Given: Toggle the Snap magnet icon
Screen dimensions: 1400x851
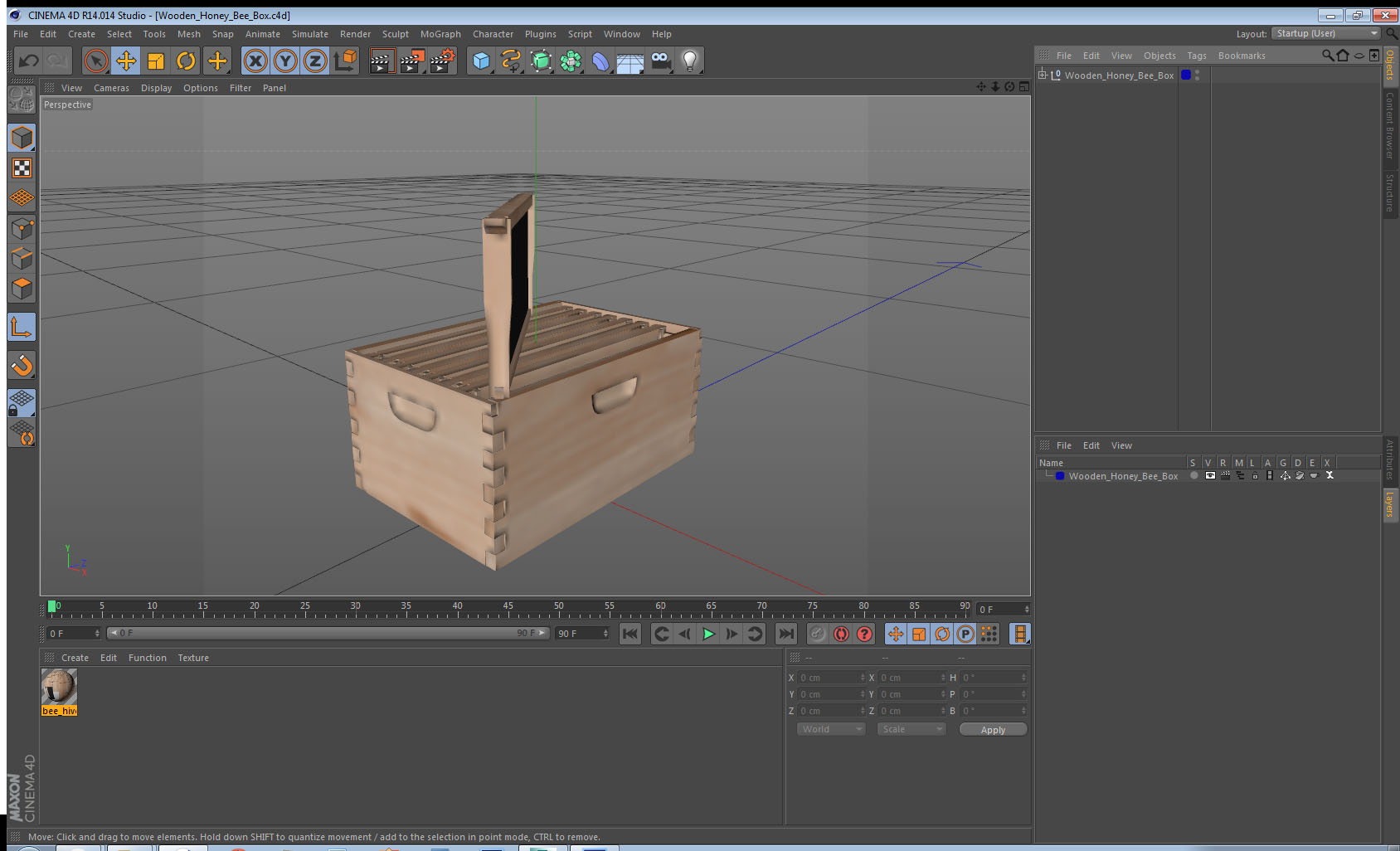Looking at the screenshot, I should pos(22,365).
